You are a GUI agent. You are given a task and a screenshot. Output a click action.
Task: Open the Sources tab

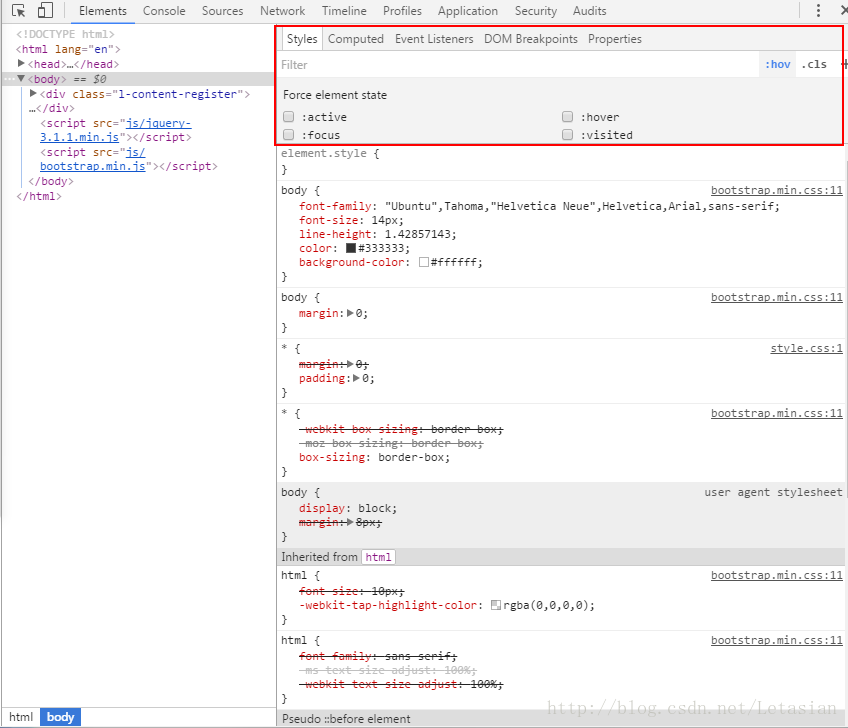pyautogui.click(x=222, y=11)
